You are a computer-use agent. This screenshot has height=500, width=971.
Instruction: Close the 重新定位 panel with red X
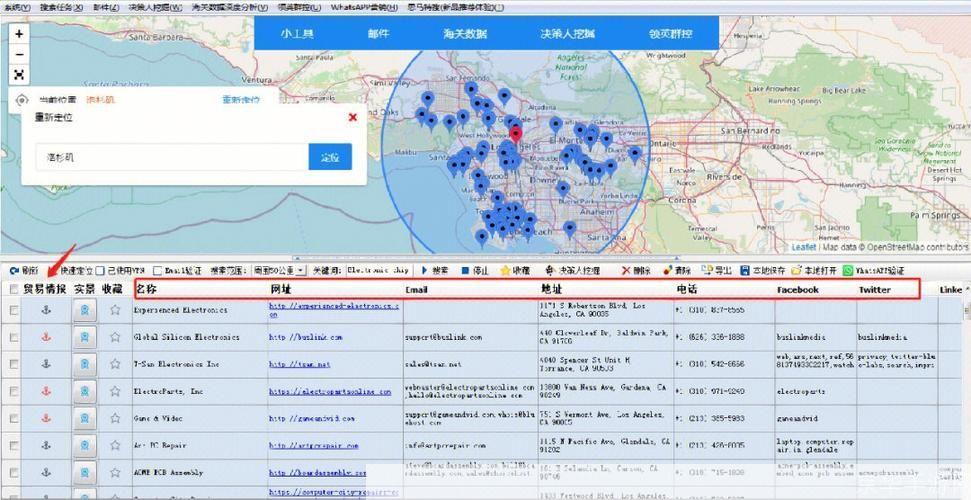[352, 117]
